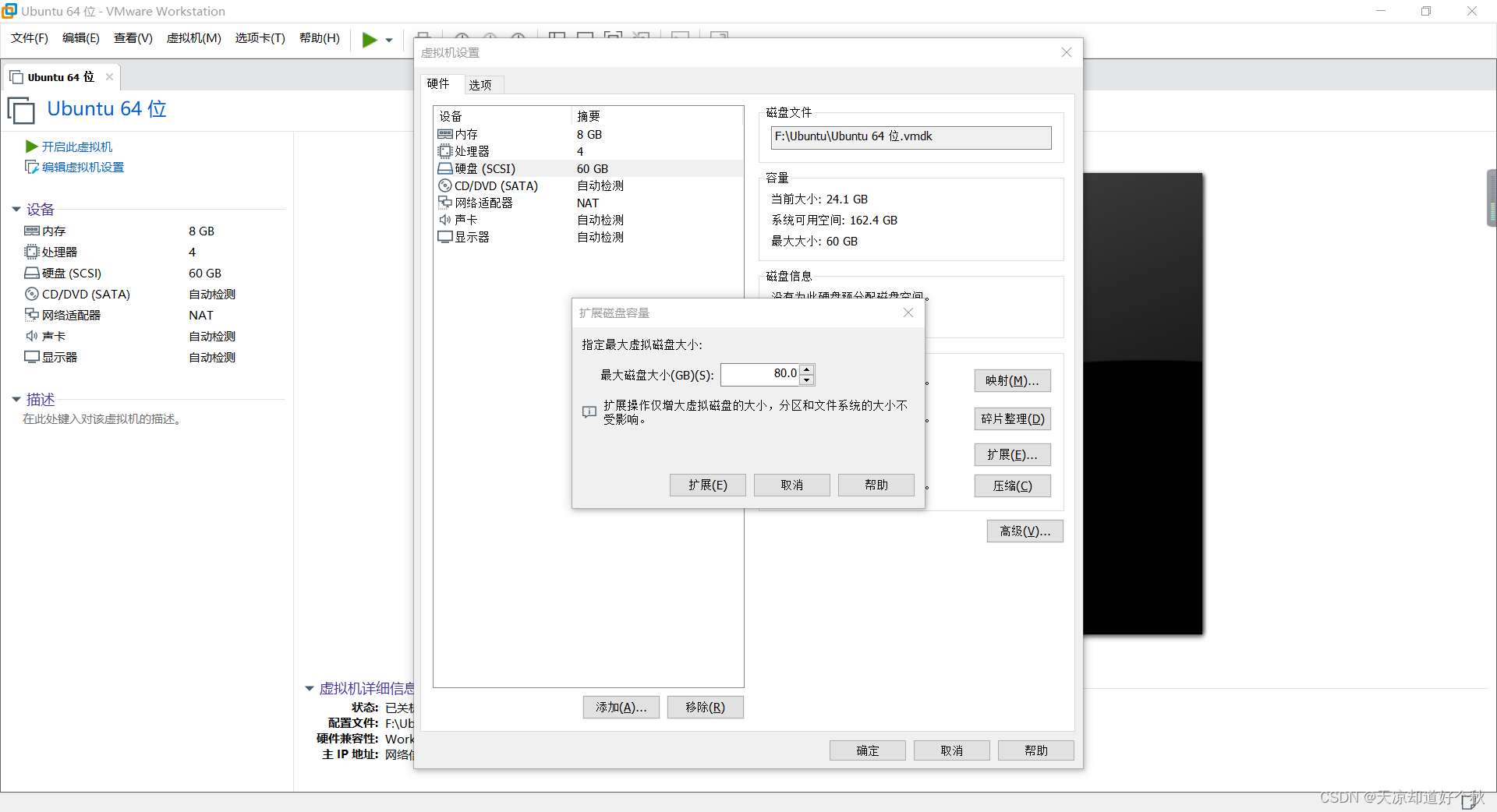Click the info note icon in 扩展磁盘容量 dialog
The image size is (1497, 812).
point(589,411)
